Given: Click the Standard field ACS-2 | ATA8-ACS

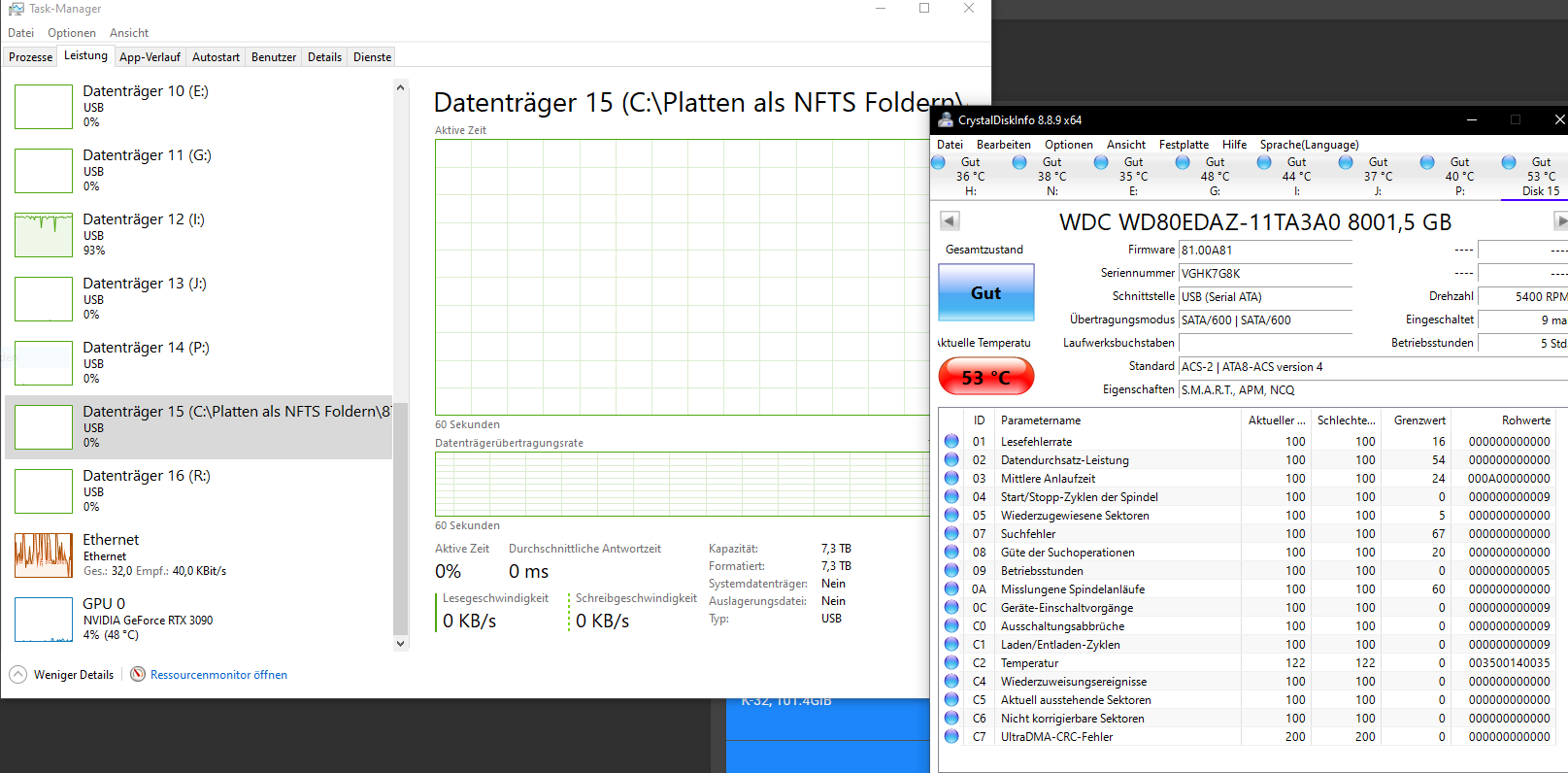Looking at the screenshot, I should (x=1373, y=367).
